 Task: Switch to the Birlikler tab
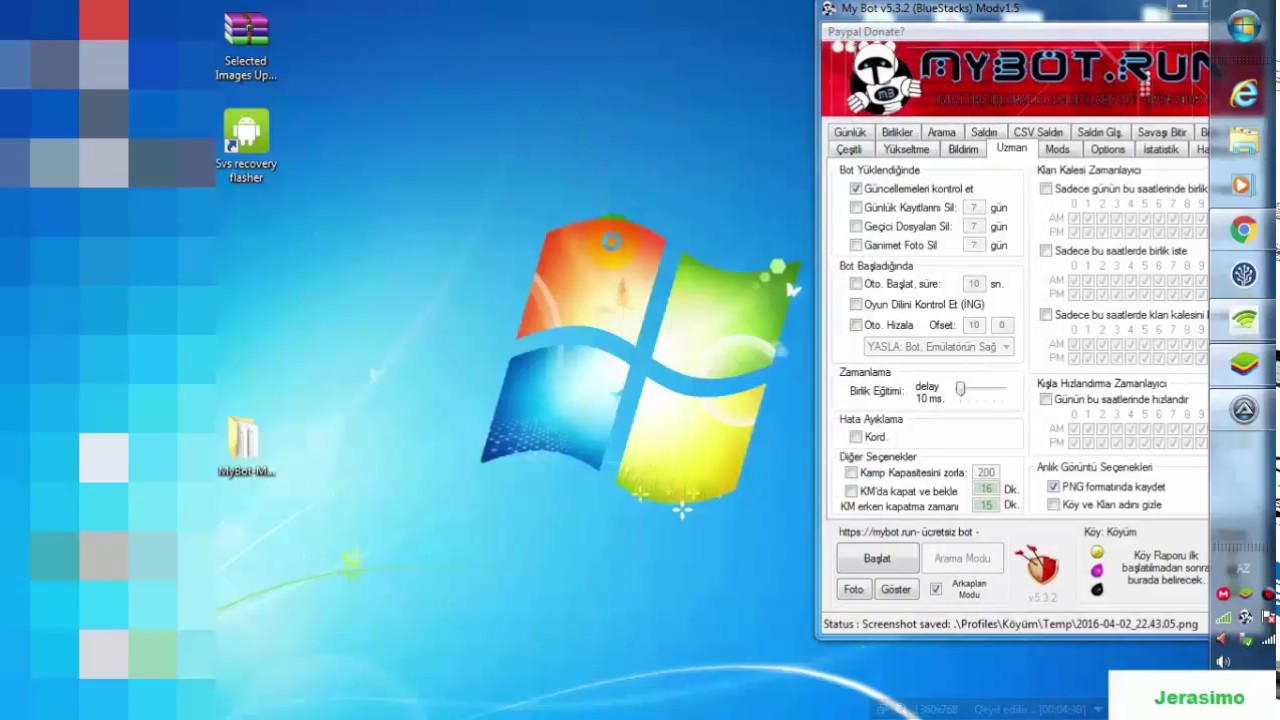(897, 132)
